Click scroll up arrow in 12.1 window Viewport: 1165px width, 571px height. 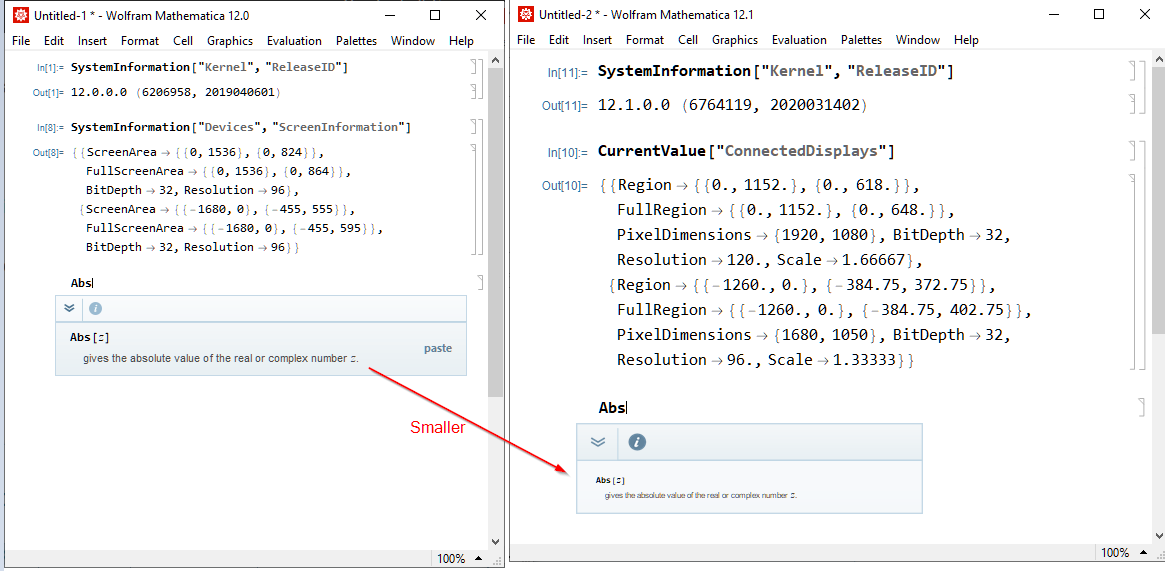1159,60
